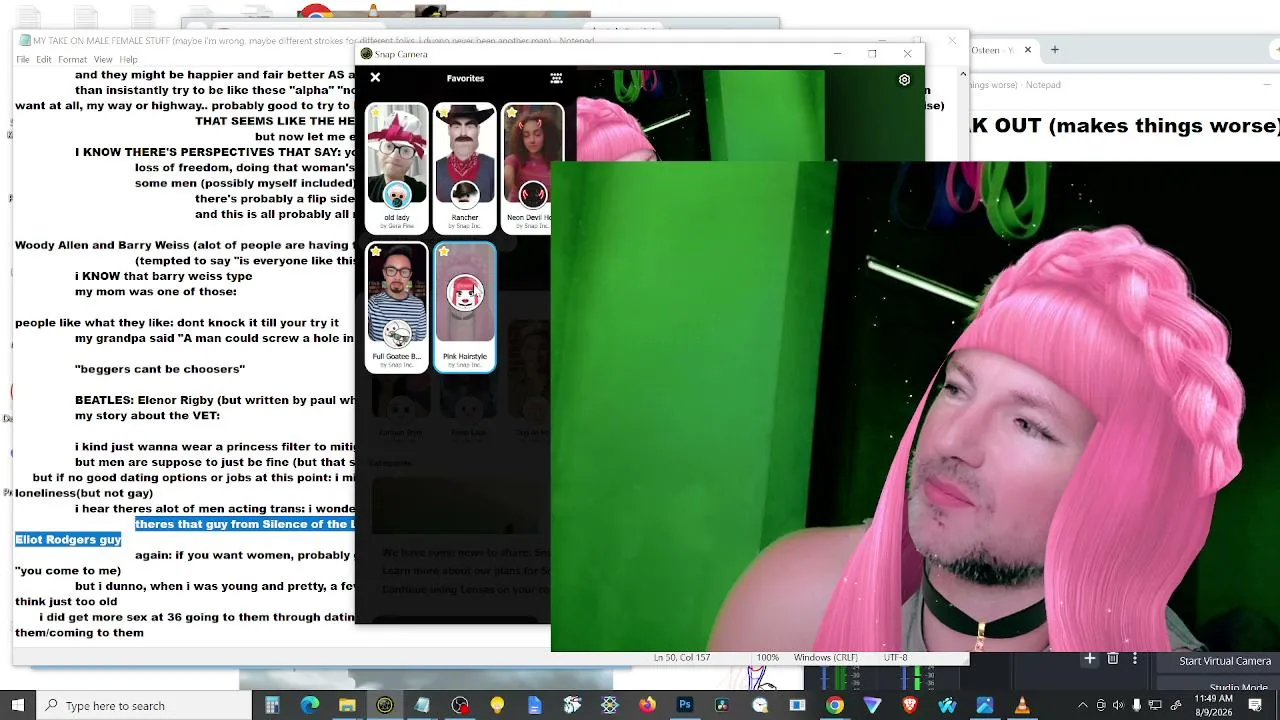
Task: Switch to Snap Camera taskbar icon
Action: point(385,706)
